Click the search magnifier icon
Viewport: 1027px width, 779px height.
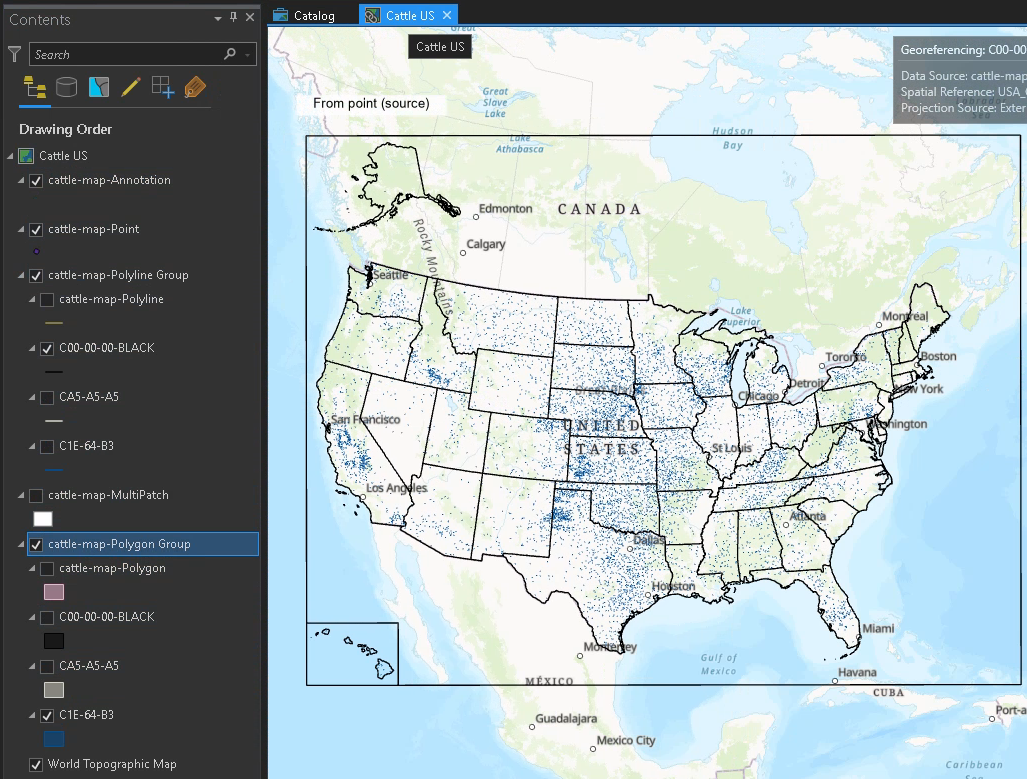click(x=229, y=54)
